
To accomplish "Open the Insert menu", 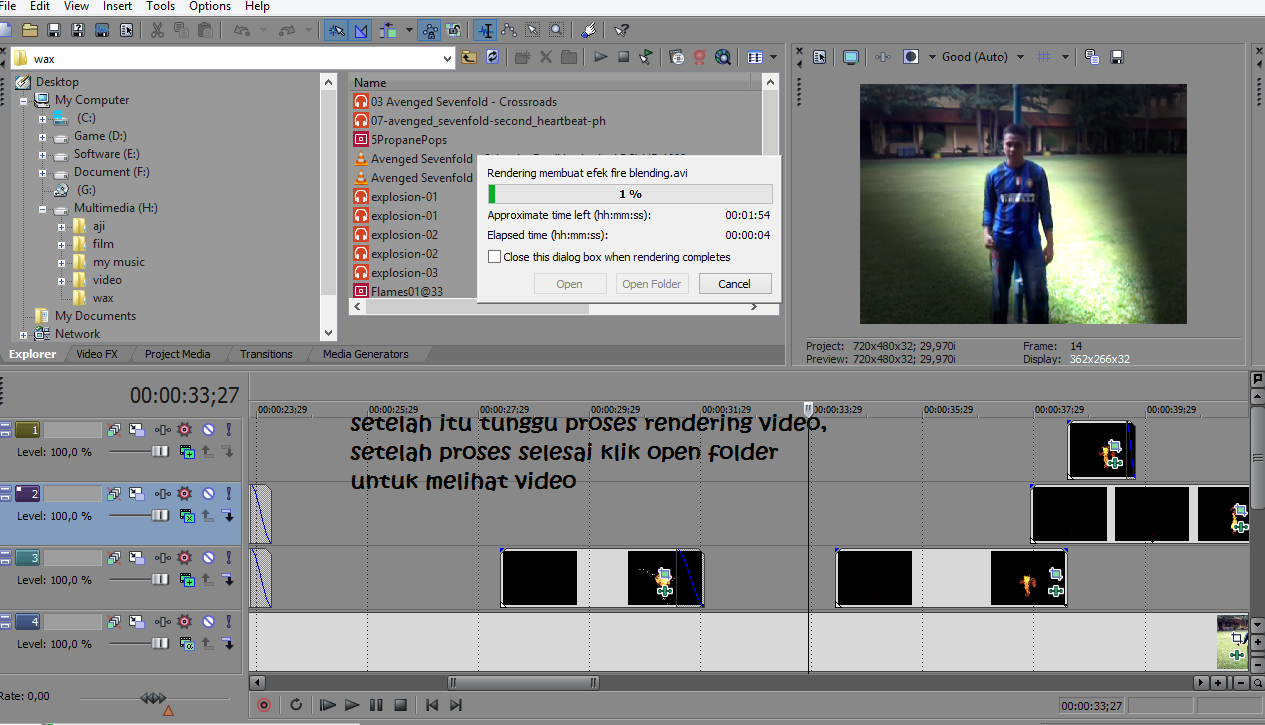I will pos(117,6).
